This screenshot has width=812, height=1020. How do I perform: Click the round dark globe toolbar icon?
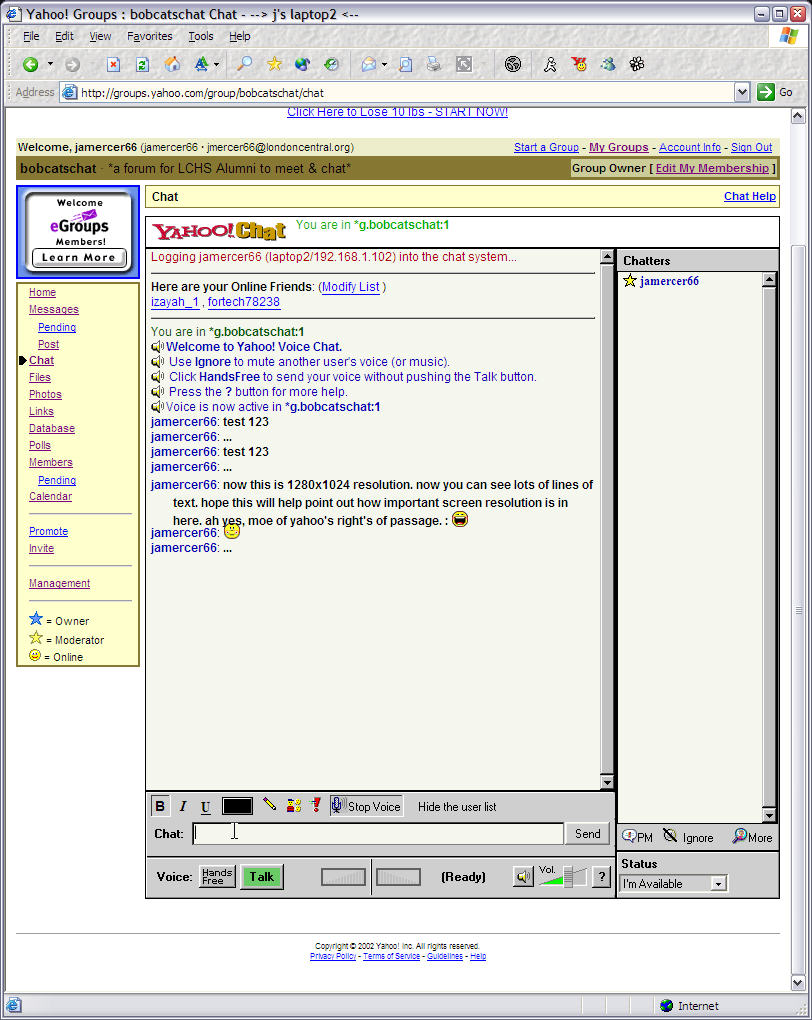point(513,64)
